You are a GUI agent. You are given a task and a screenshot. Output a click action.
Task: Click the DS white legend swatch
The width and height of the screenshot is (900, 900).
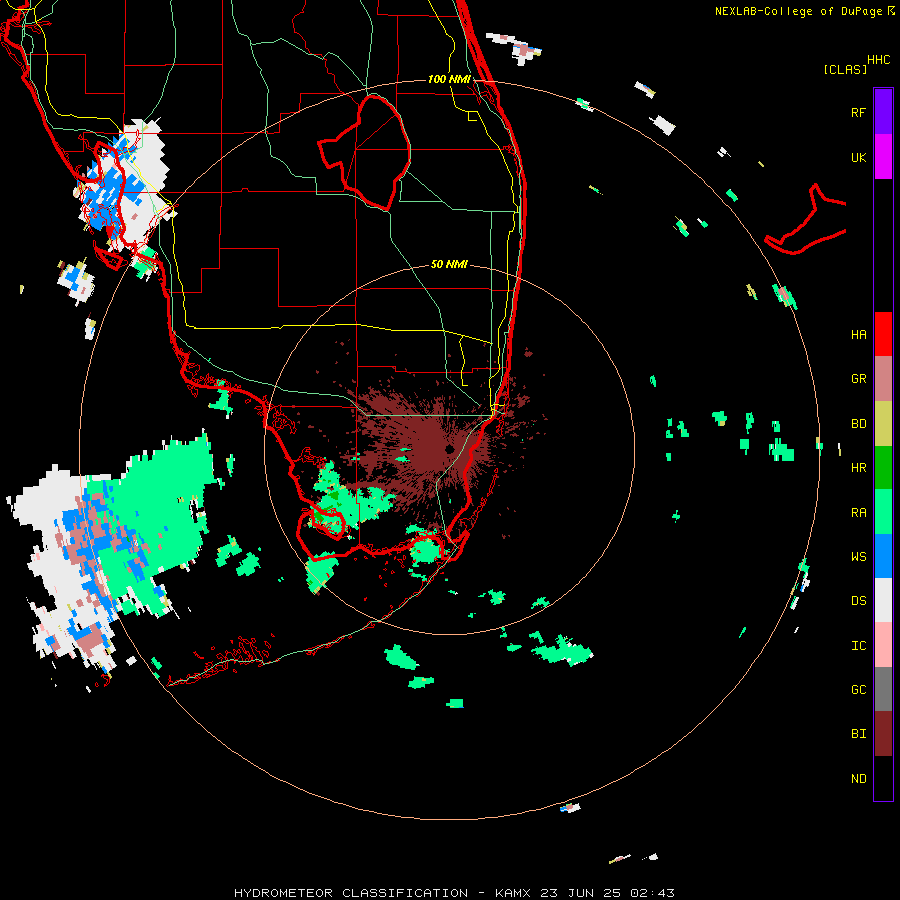point(883,600)
